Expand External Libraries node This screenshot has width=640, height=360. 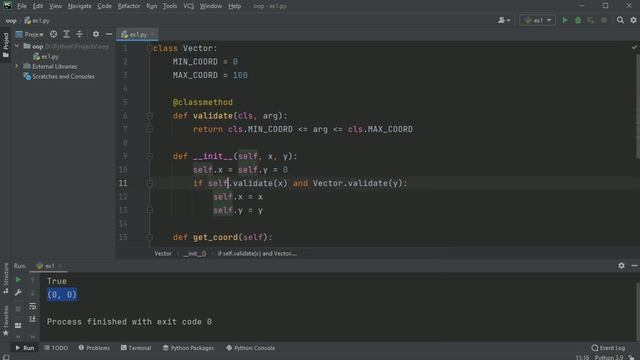pyautogui.click(x=17, y=66)
